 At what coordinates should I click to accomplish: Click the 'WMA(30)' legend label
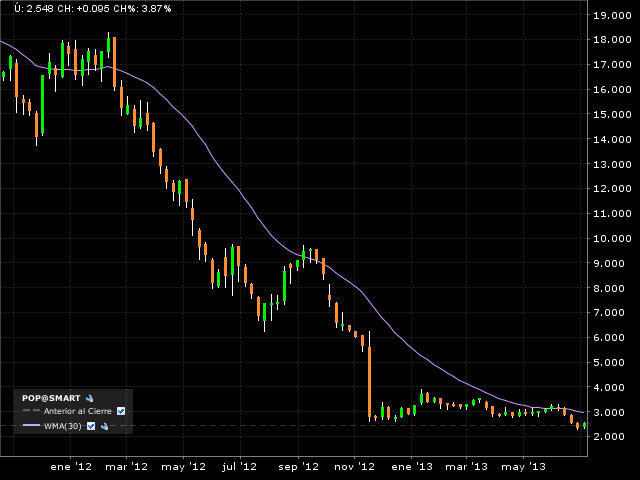(x=63, y=426)
